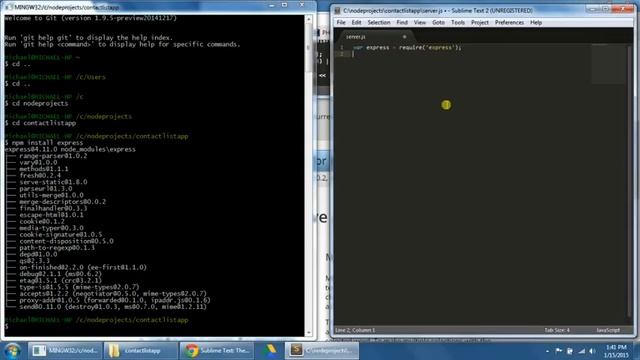The height and width of the screenshot is (360, 640).
Task: Open the File menu in Sublime Text
Action: (341, 23)
